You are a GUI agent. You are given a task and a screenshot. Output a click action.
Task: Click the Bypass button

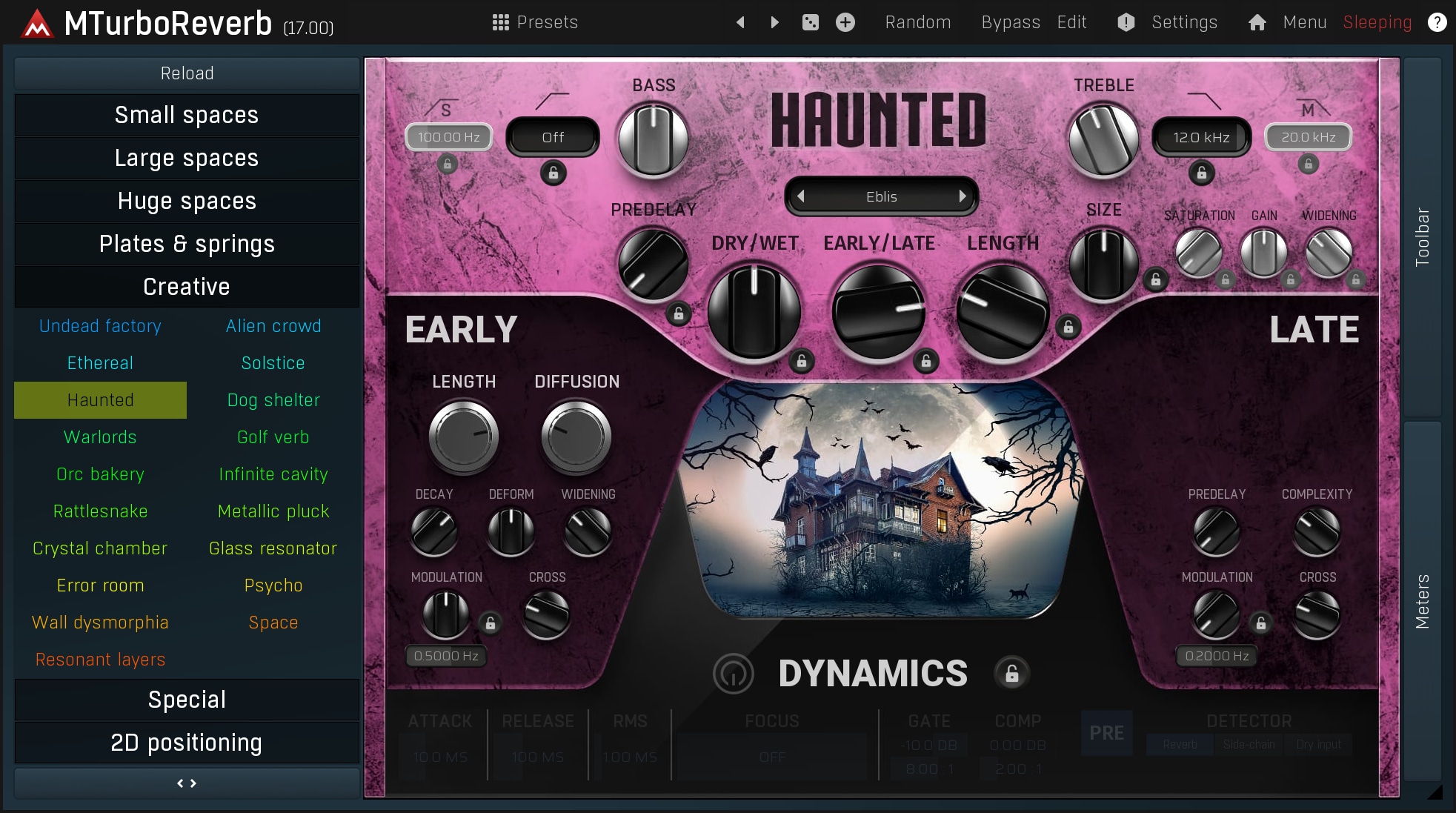[x=1010, y=22]
